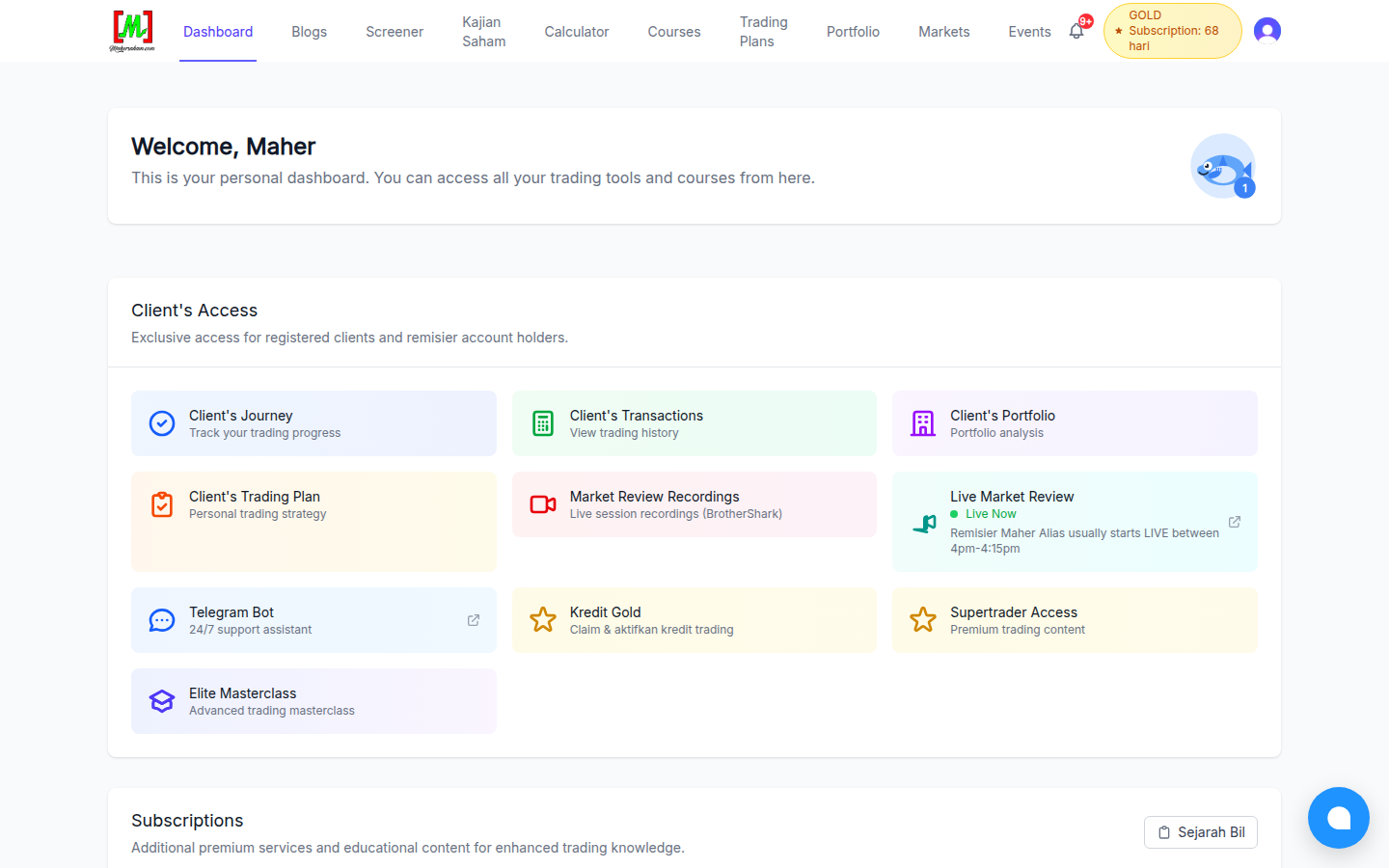Open the Screener page
1389x868 pixels.
click(395, 32)
